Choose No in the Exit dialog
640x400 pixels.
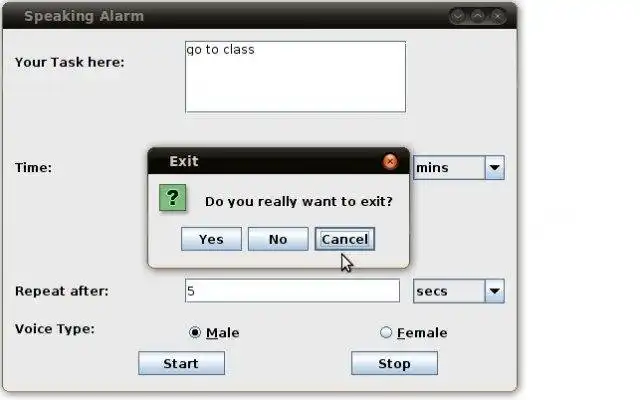pyautogui.click(x=278, y=239)
